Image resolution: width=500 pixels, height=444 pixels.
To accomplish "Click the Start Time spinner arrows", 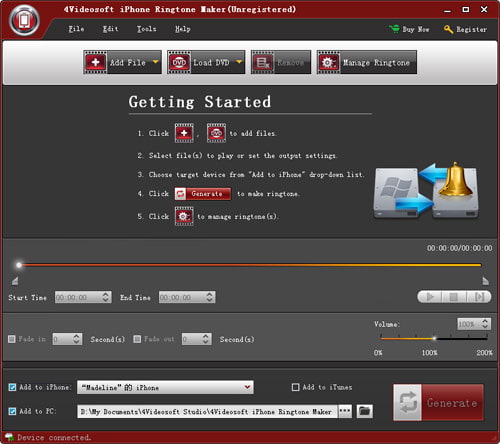I will (106, 297).
